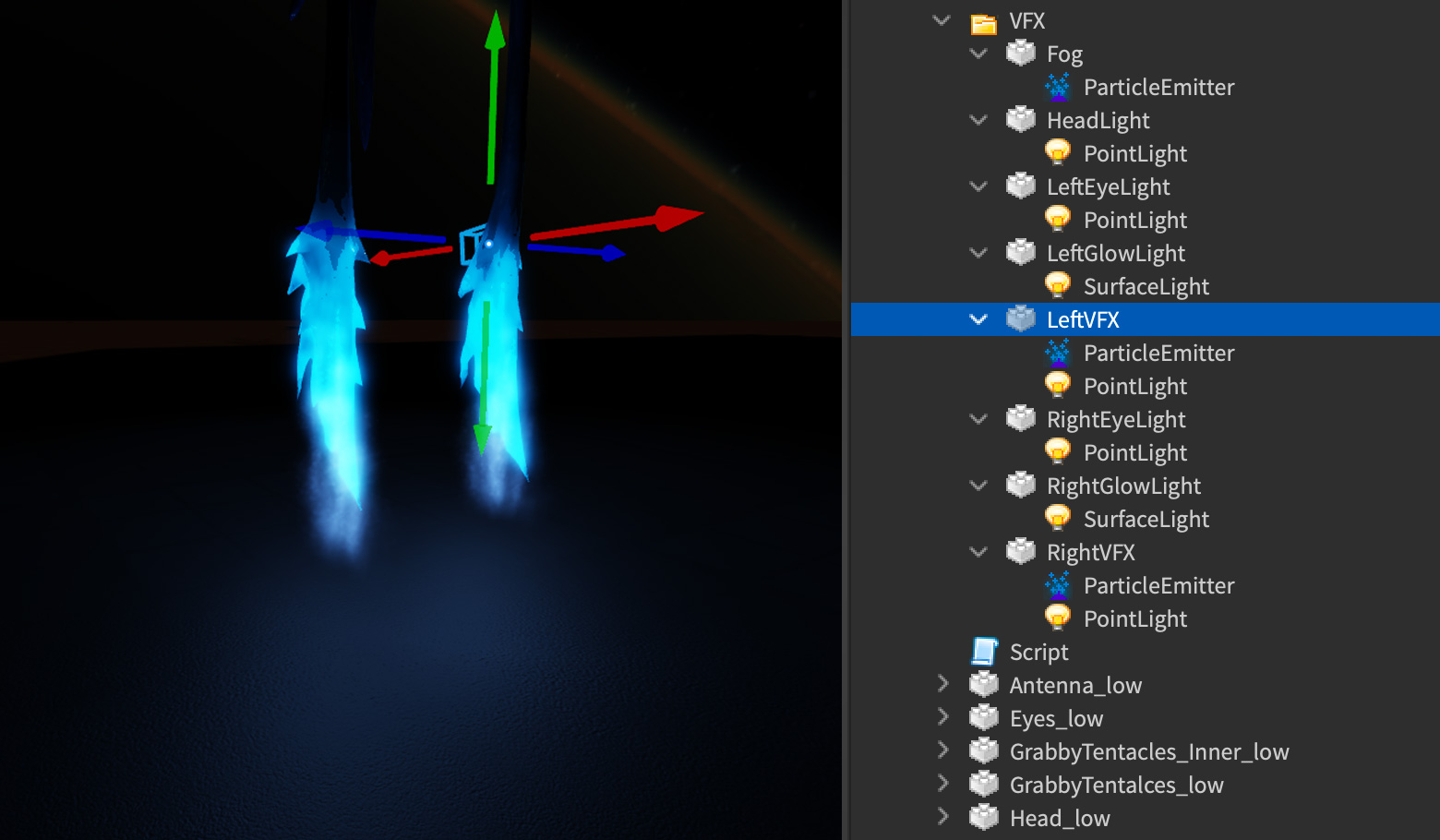Click the PointLight bulb icon under RightVFX
This screenshot has width=1440, height=840.
[1058, 618]
